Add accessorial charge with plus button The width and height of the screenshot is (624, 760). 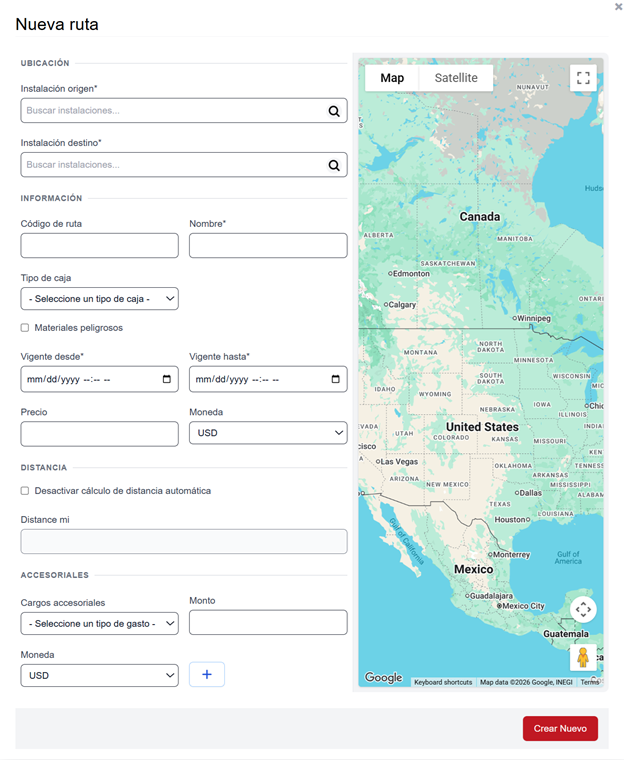pos(207,674)
